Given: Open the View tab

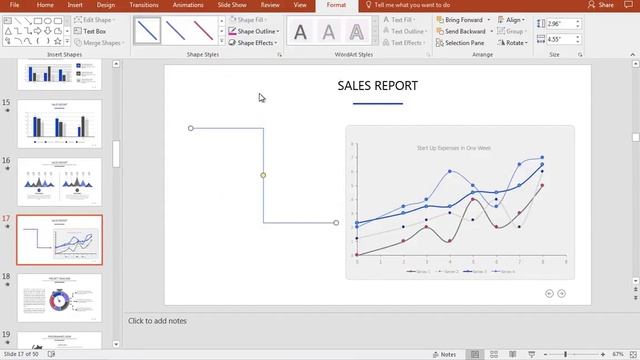Looking at the screenshot, I should click(x=300, y=5).
